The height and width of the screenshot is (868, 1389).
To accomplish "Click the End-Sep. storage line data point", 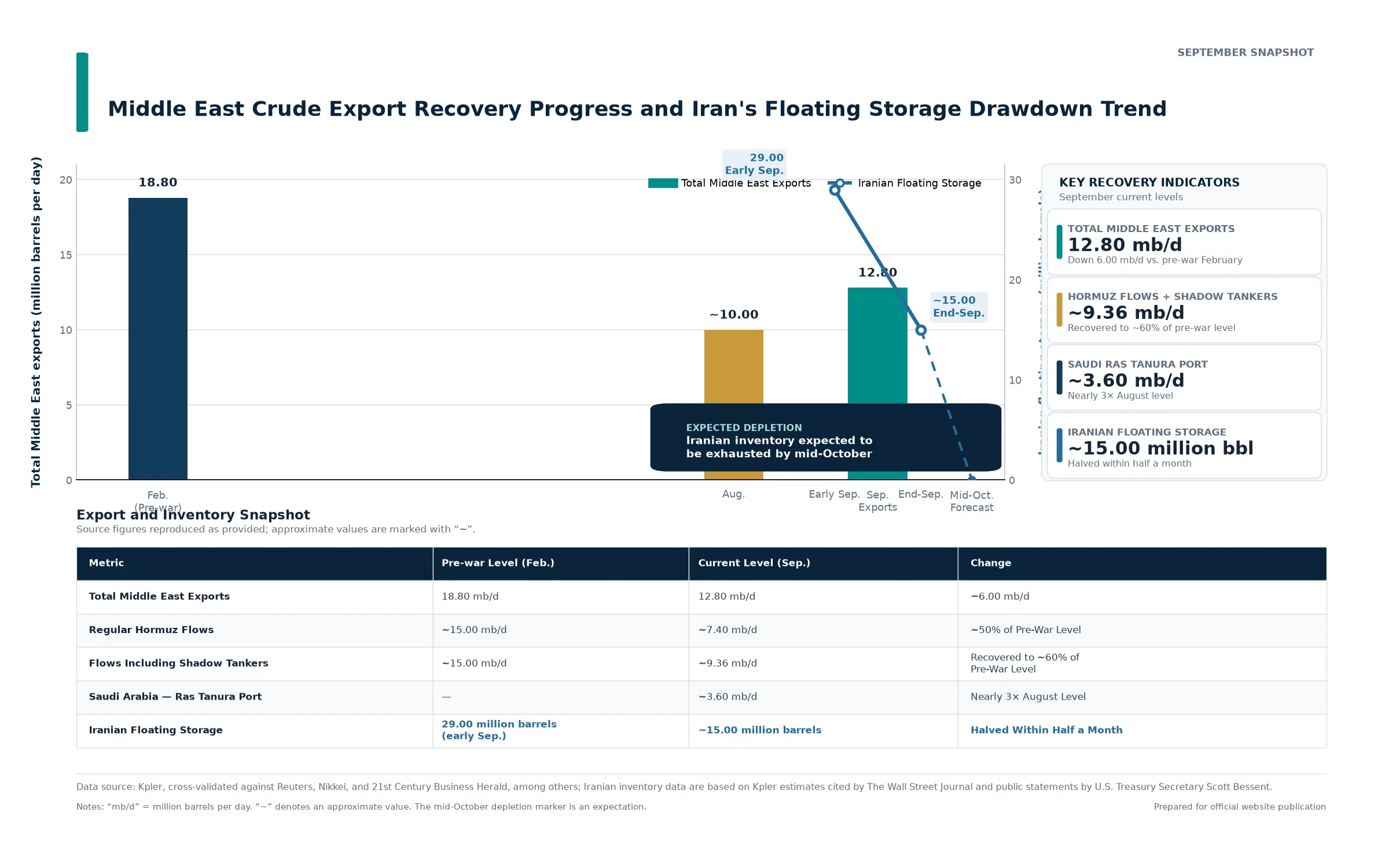I will [x=921, y=330].
